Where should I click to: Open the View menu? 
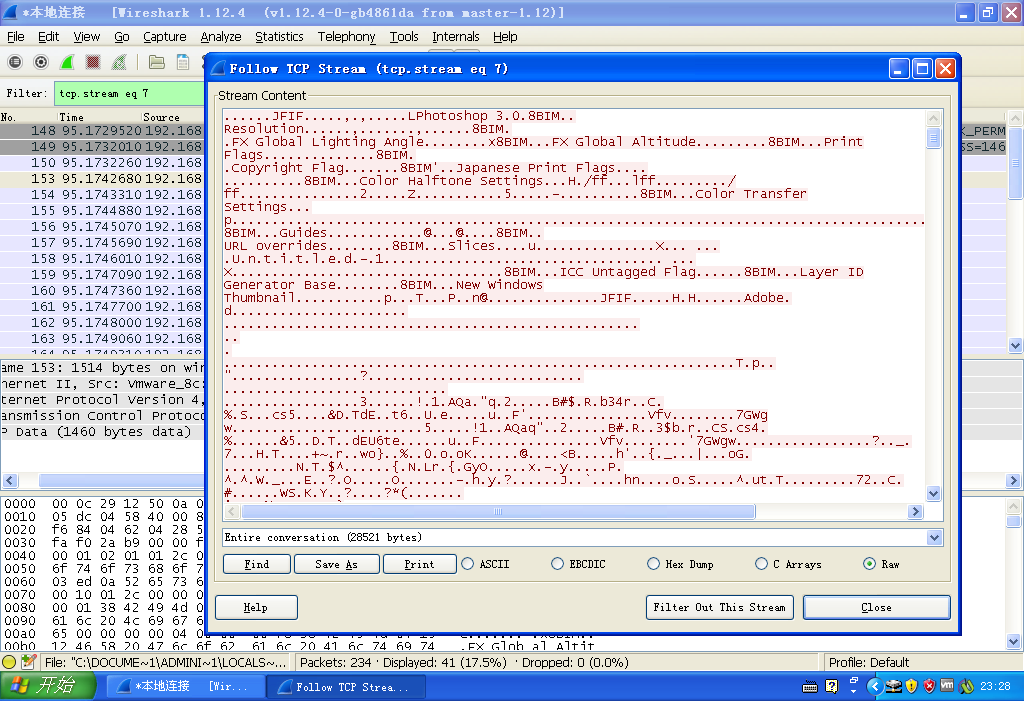pos(86,37)
